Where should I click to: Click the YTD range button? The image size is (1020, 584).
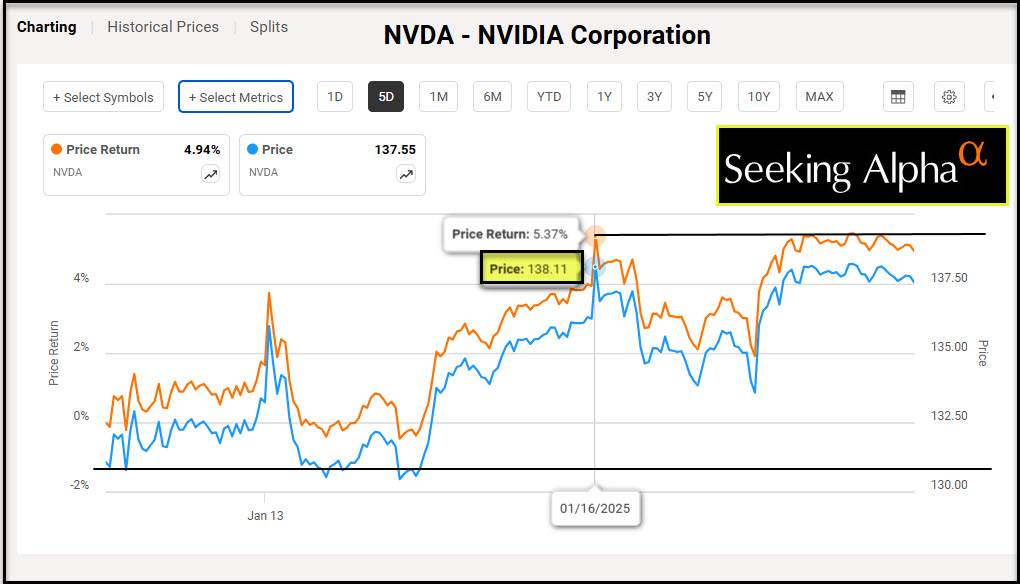point(549,97)
